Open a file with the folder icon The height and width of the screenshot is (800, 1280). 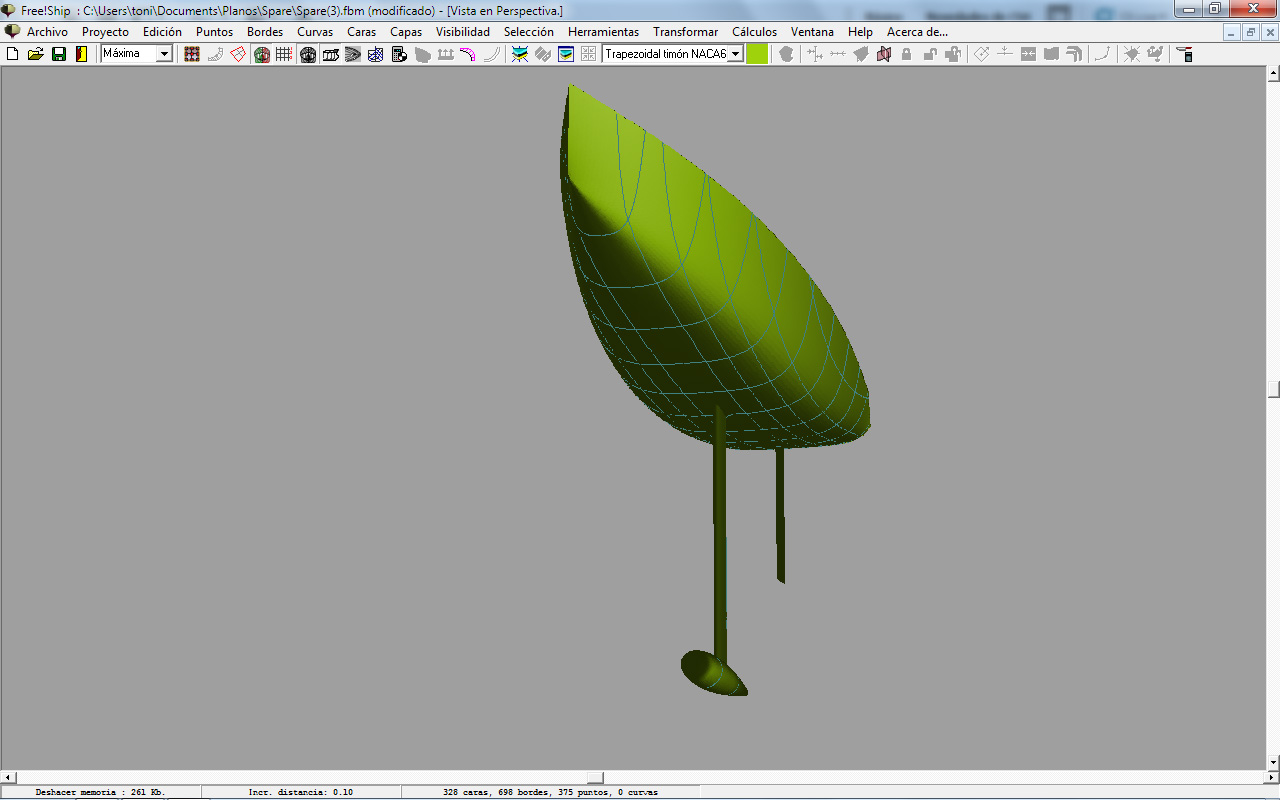coord(36,54)
